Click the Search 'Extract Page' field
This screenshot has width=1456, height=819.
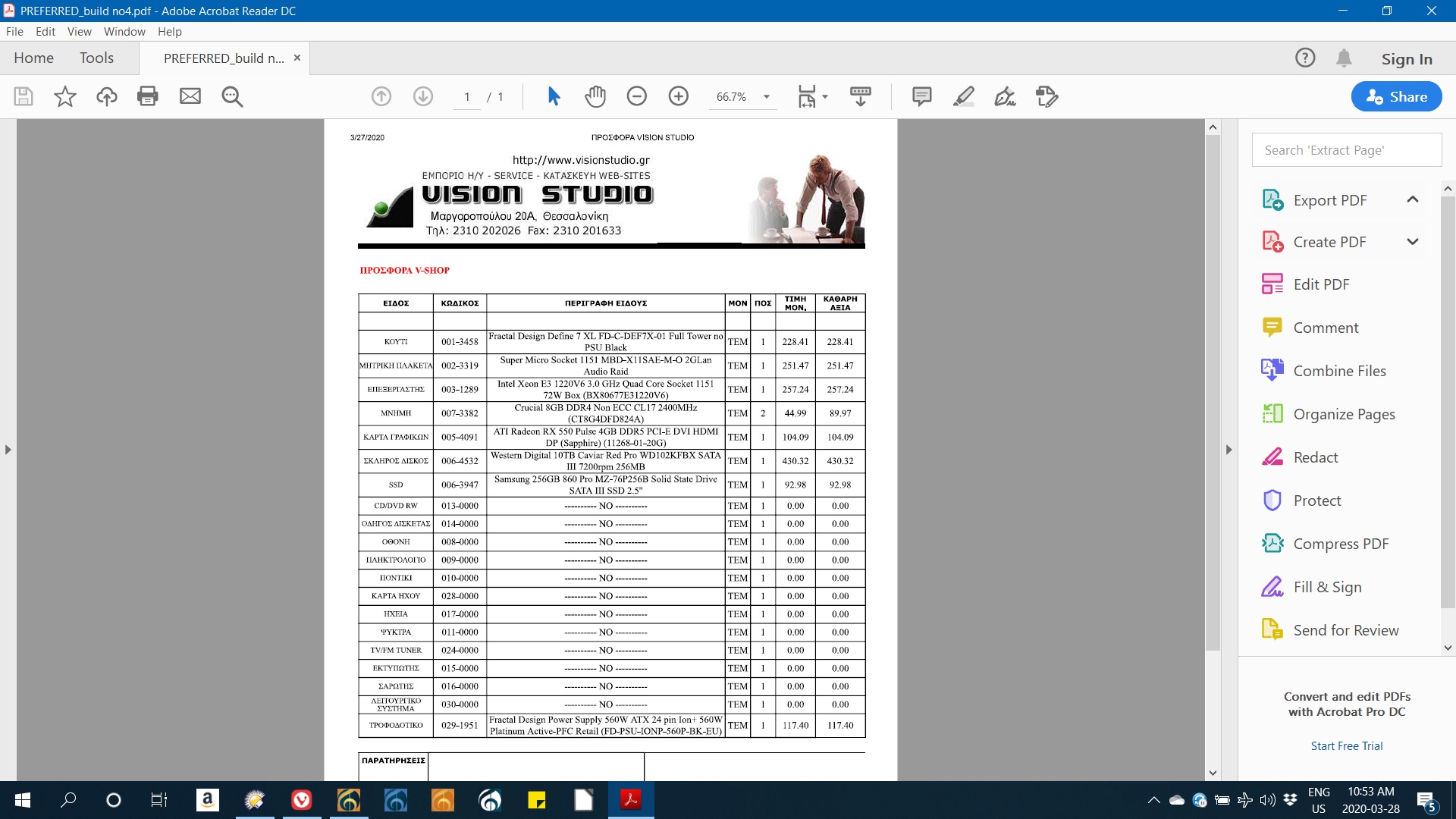point(1347,150)
